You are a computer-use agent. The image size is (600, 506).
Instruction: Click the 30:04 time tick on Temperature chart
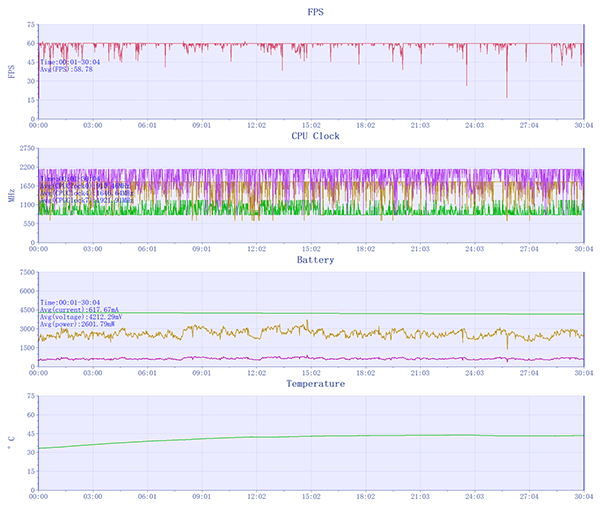point(582,497)
